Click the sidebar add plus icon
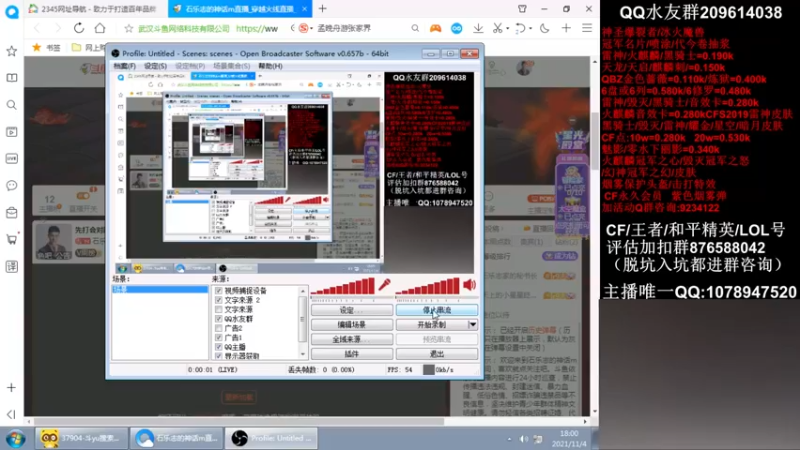This screenshot has width=800, height=450. [11, 388]
